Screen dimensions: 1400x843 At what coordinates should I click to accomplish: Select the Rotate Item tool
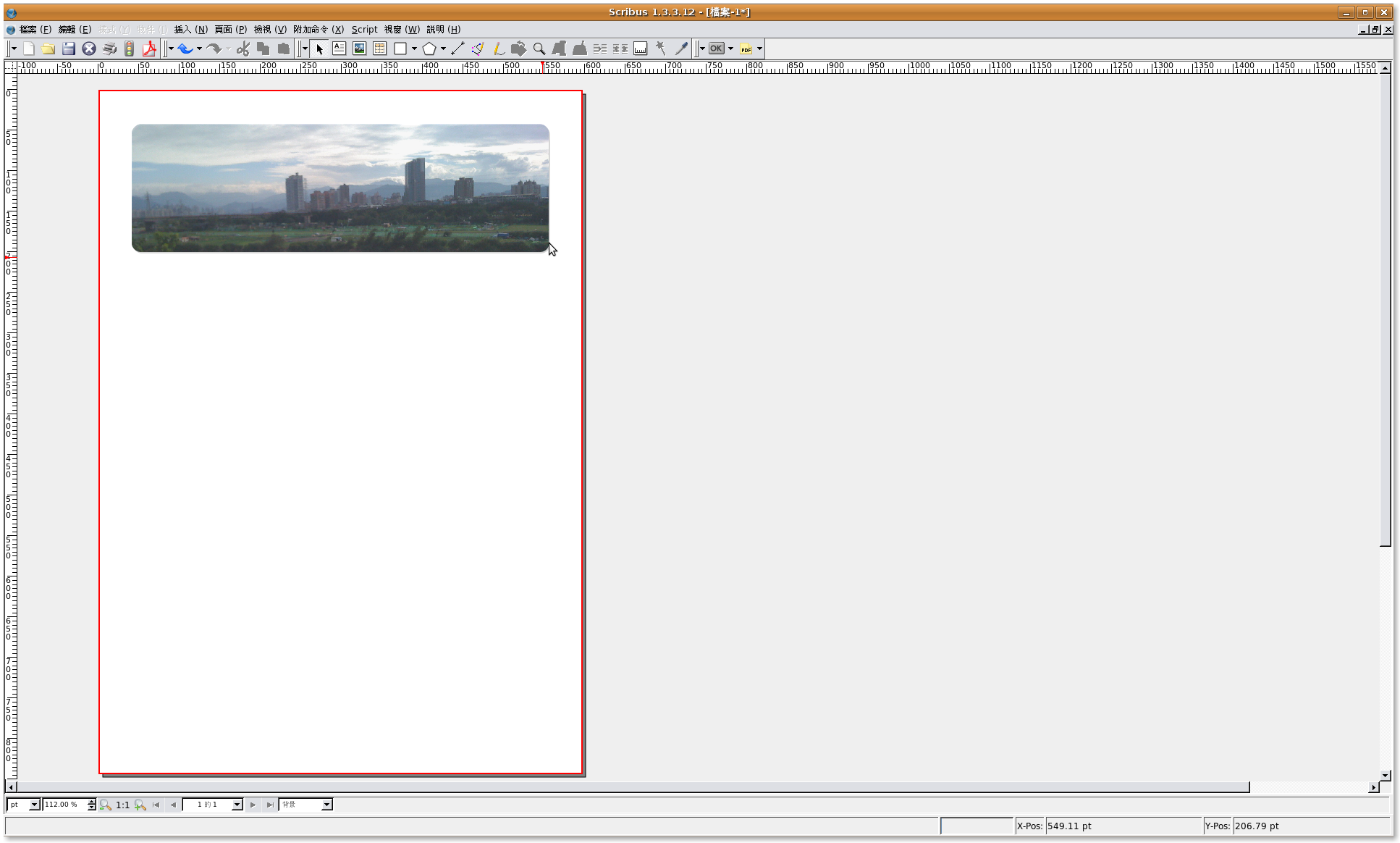[518, 49]
